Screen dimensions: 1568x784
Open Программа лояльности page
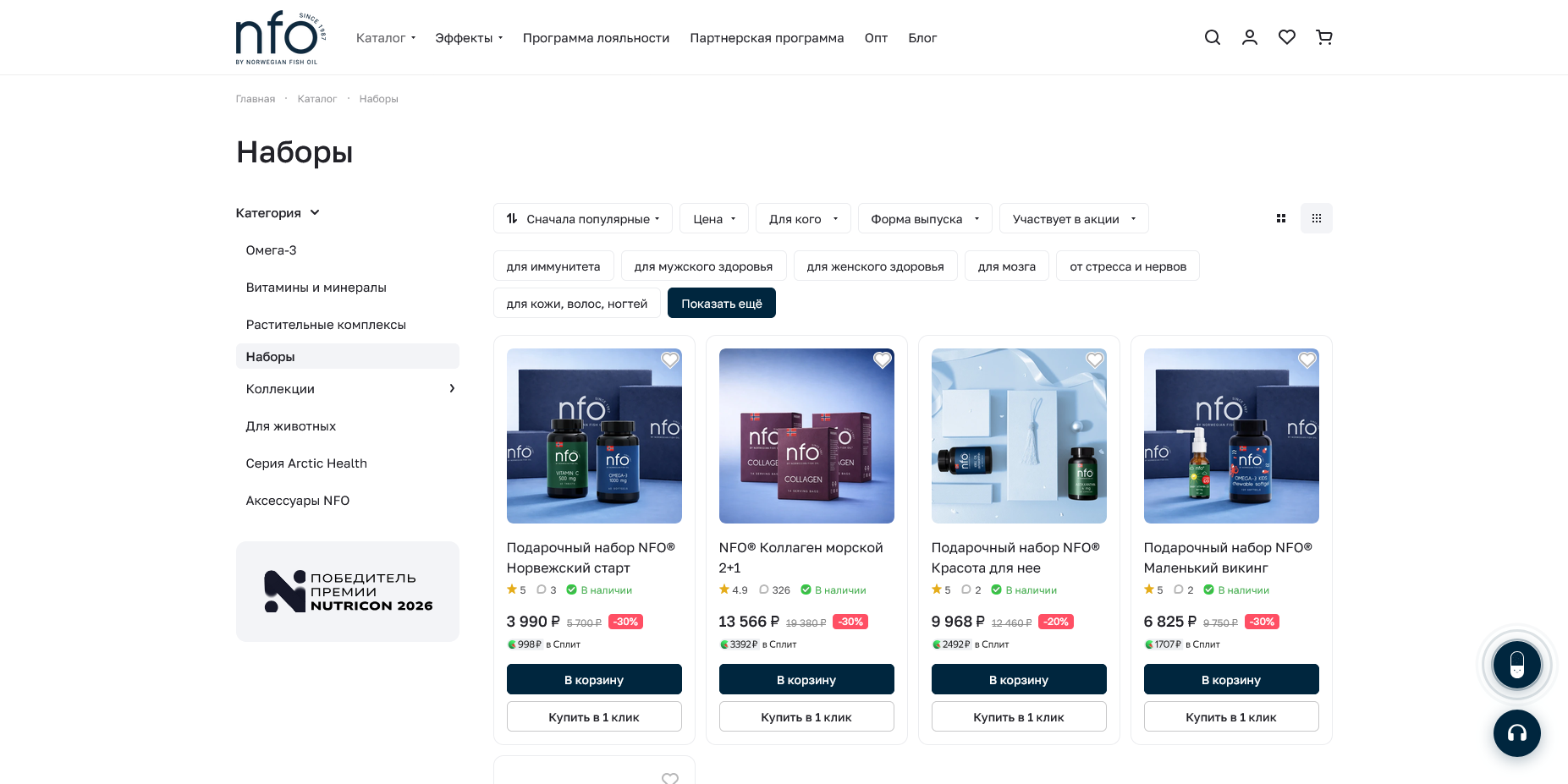[596, 38]
